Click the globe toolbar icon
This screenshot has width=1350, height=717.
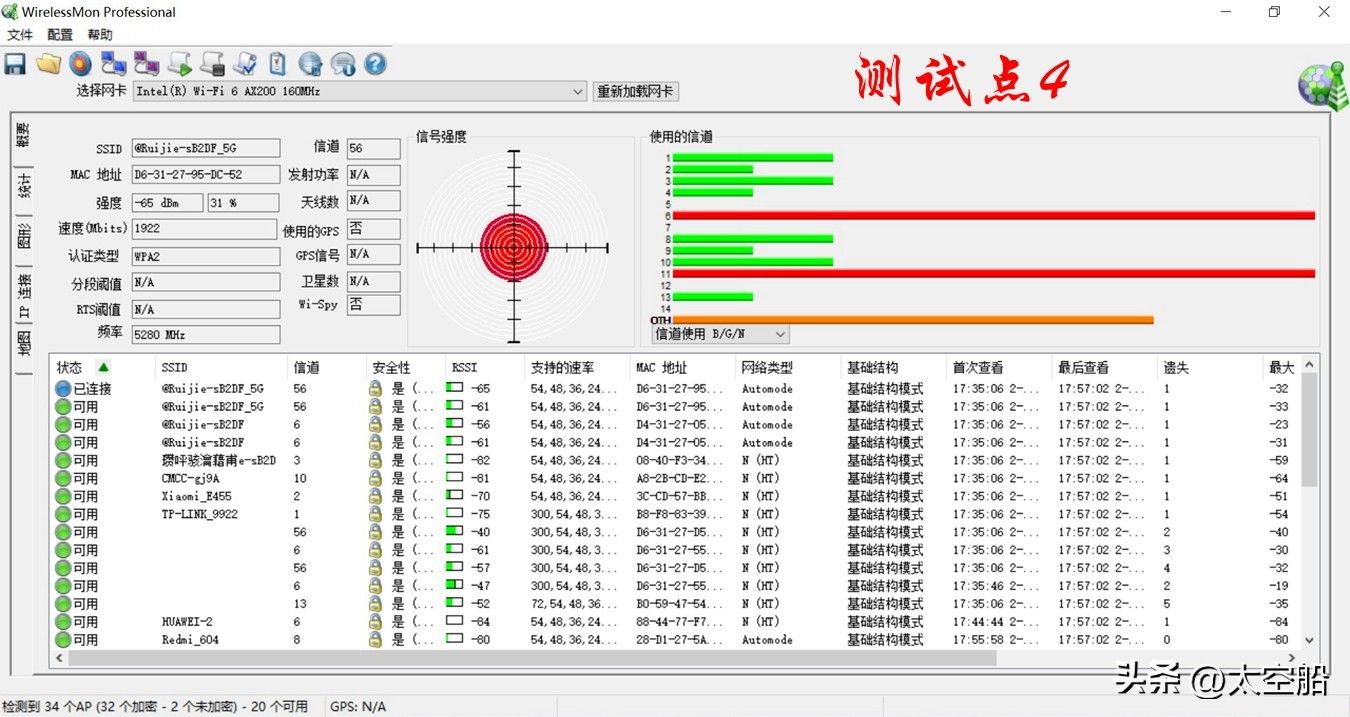pos(310,65)
